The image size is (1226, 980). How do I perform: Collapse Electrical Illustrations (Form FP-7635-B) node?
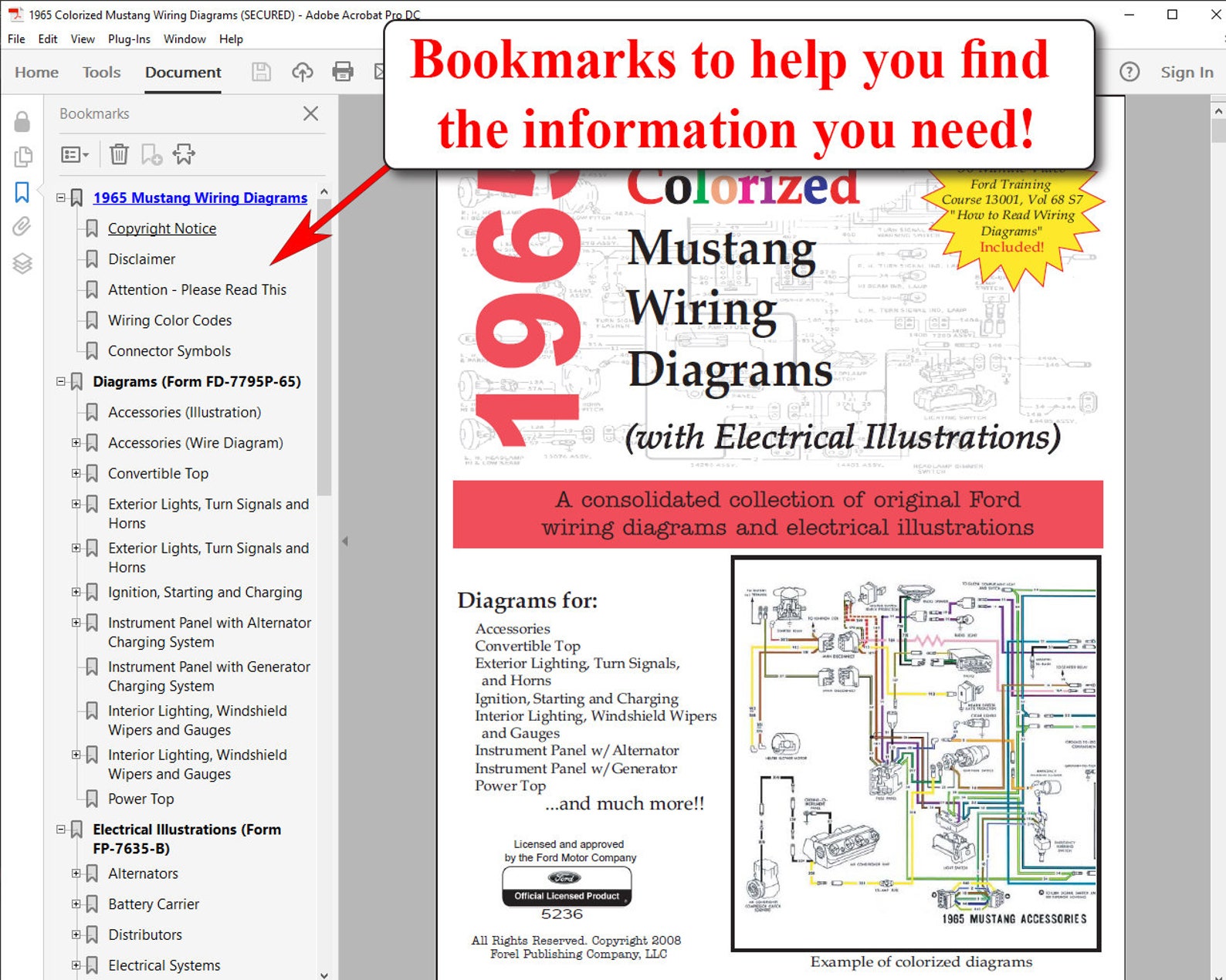pos(61,830)
